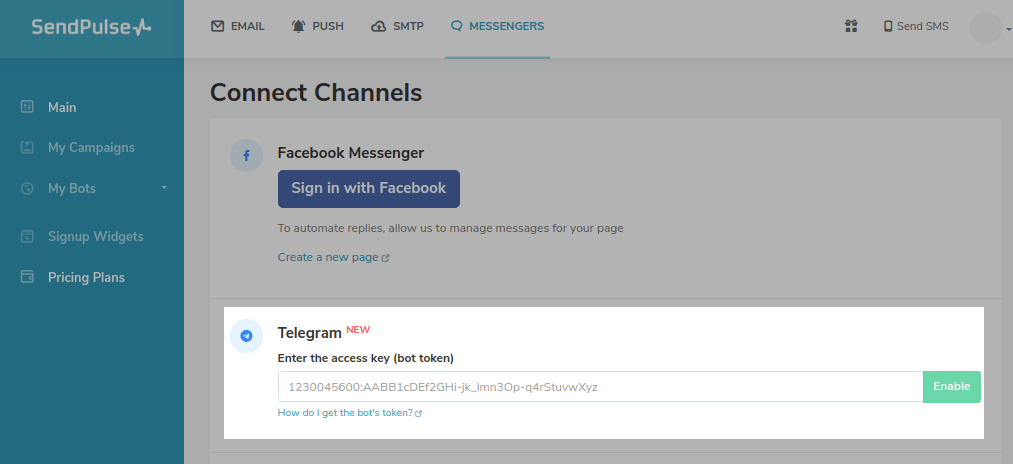Open My Campaigns in the sidebar
The image size is (1013, 464).
(x=91, y=147)
